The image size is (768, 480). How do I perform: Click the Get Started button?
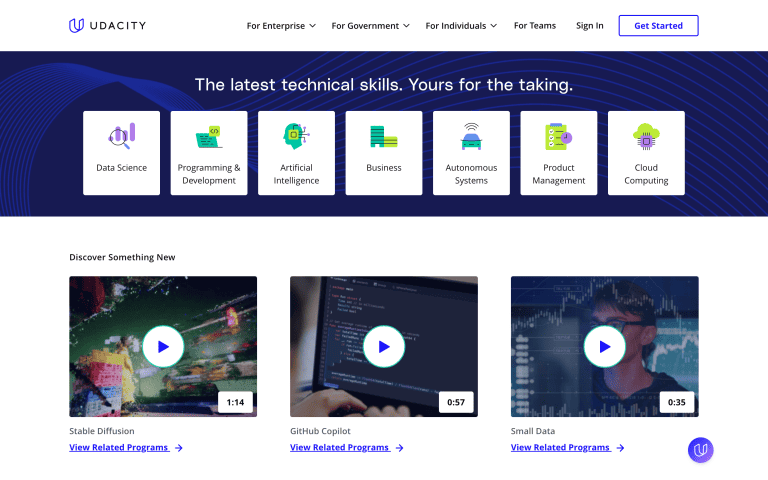coord(658,25)
